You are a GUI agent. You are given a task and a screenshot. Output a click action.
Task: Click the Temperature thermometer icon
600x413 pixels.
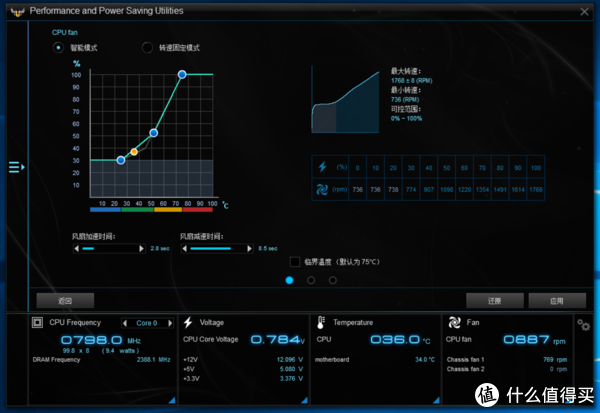321,322
